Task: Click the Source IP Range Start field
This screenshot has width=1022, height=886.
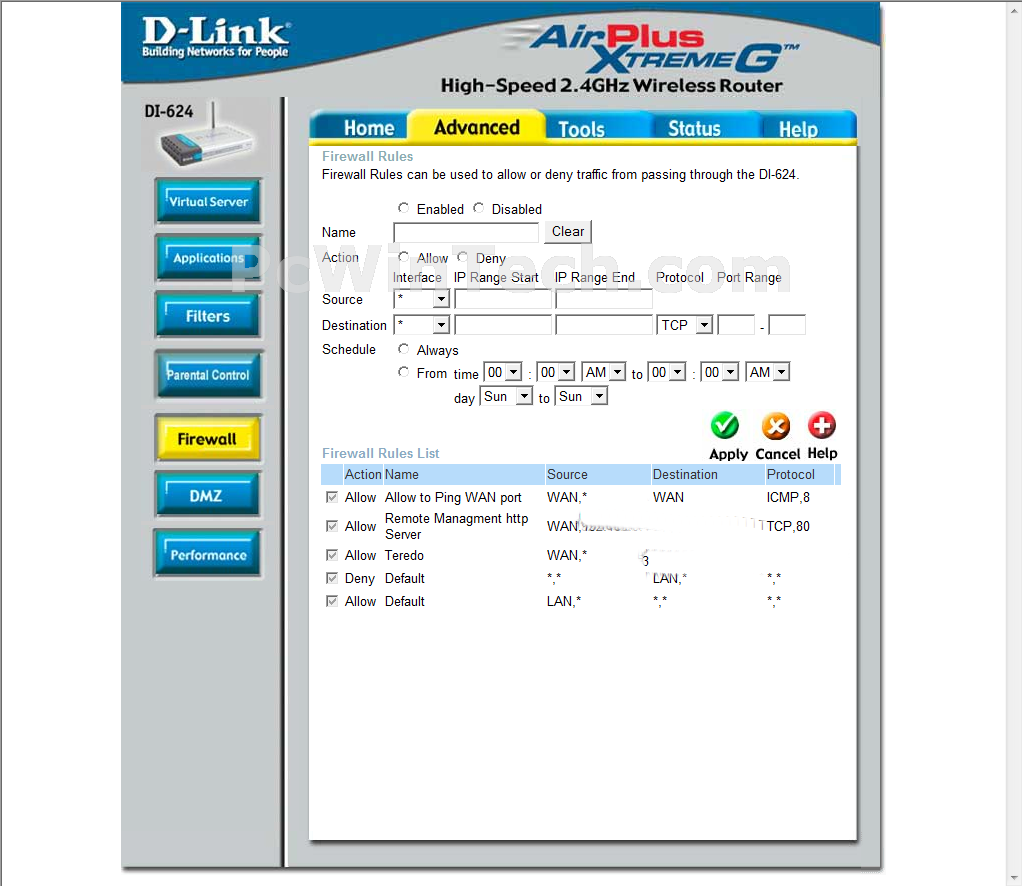Action: click(x=503, y=299)
